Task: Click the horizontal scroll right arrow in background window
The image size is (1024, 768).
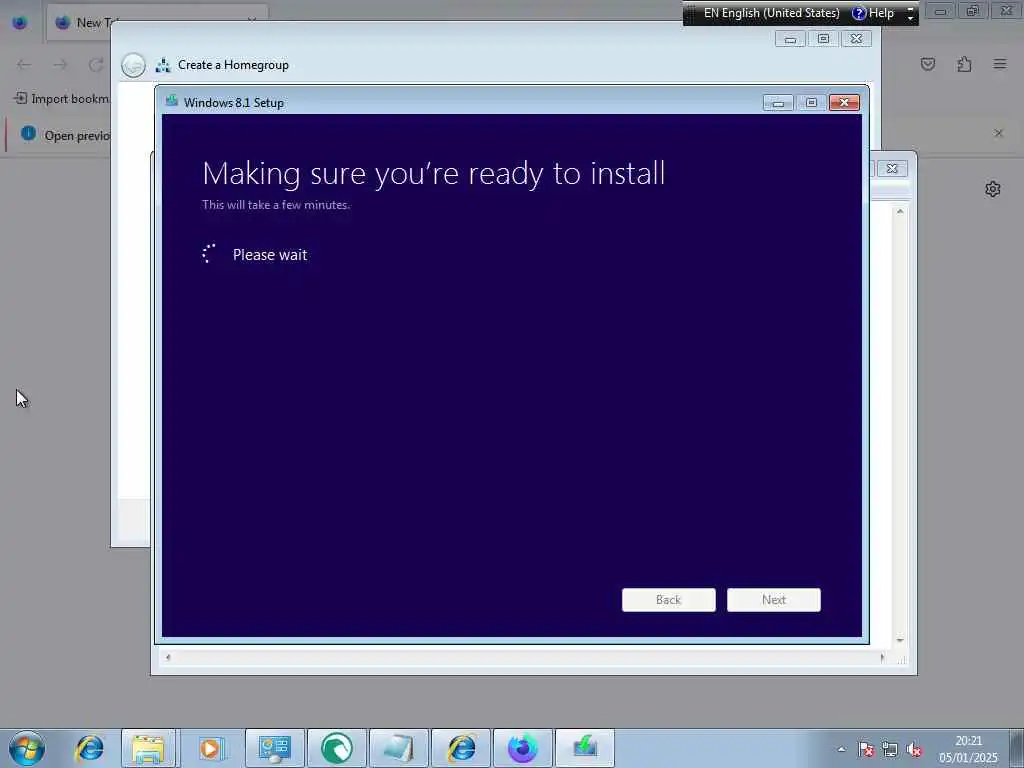Action: click(882, 658)
